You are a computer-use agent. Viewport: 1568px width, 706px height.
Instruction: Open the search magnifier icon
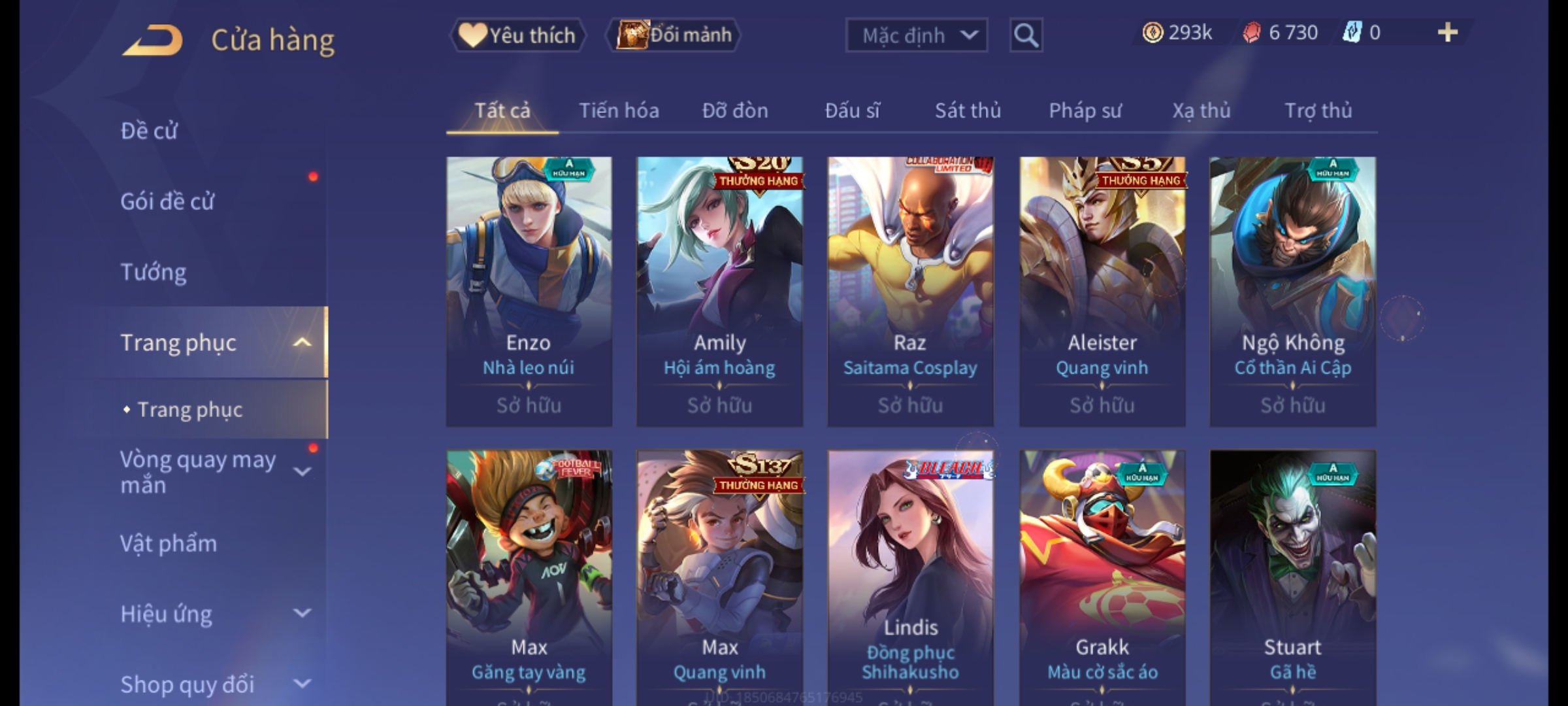(x=1026, y=35)
